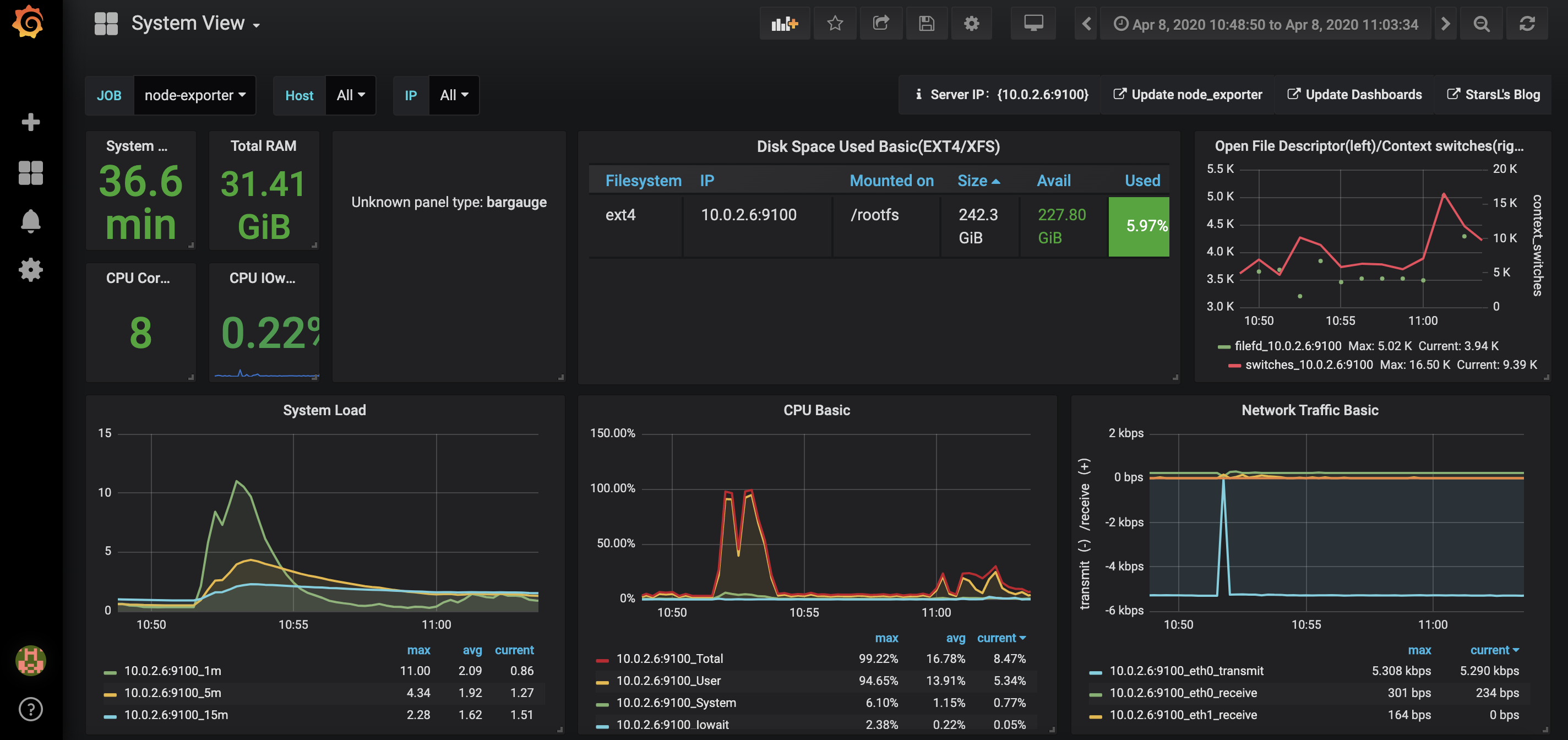The image size is (1568, 740).
Task: Toggle 10.0.2.6:9100_Total series in CPU legend
Action: [x=669, y=659]
